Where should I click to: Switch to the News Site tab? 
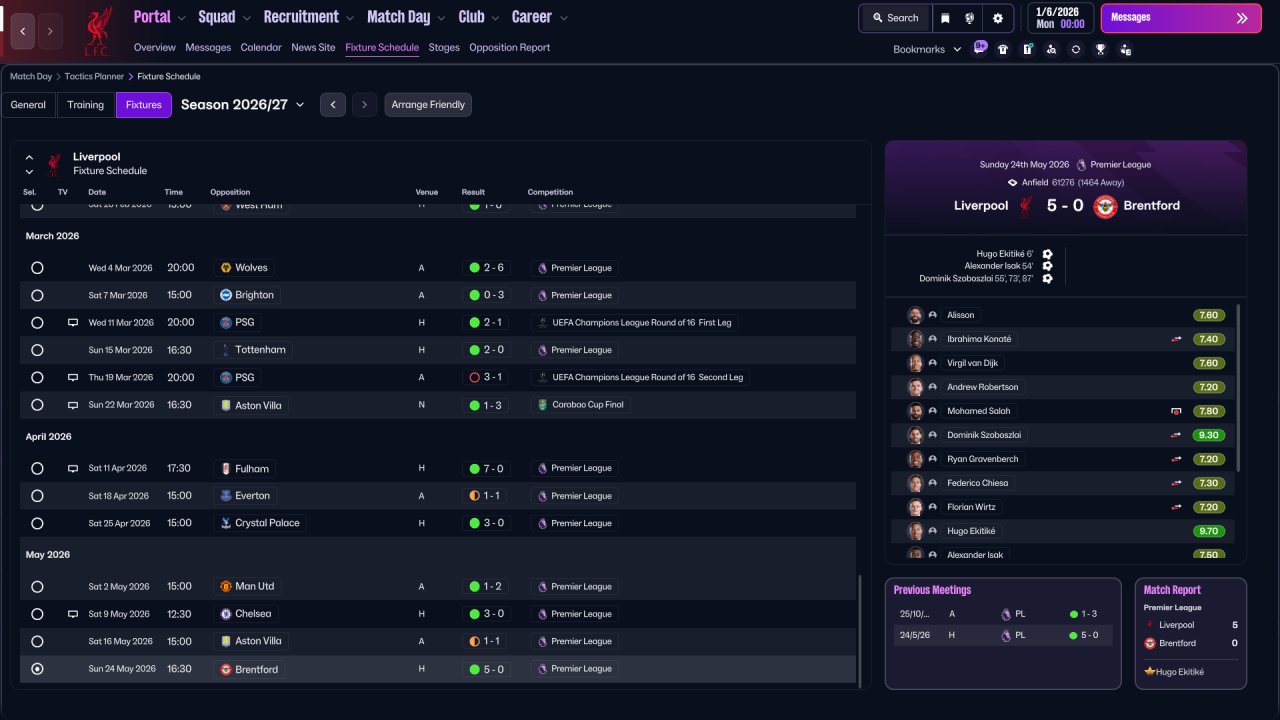click(313, 47)
